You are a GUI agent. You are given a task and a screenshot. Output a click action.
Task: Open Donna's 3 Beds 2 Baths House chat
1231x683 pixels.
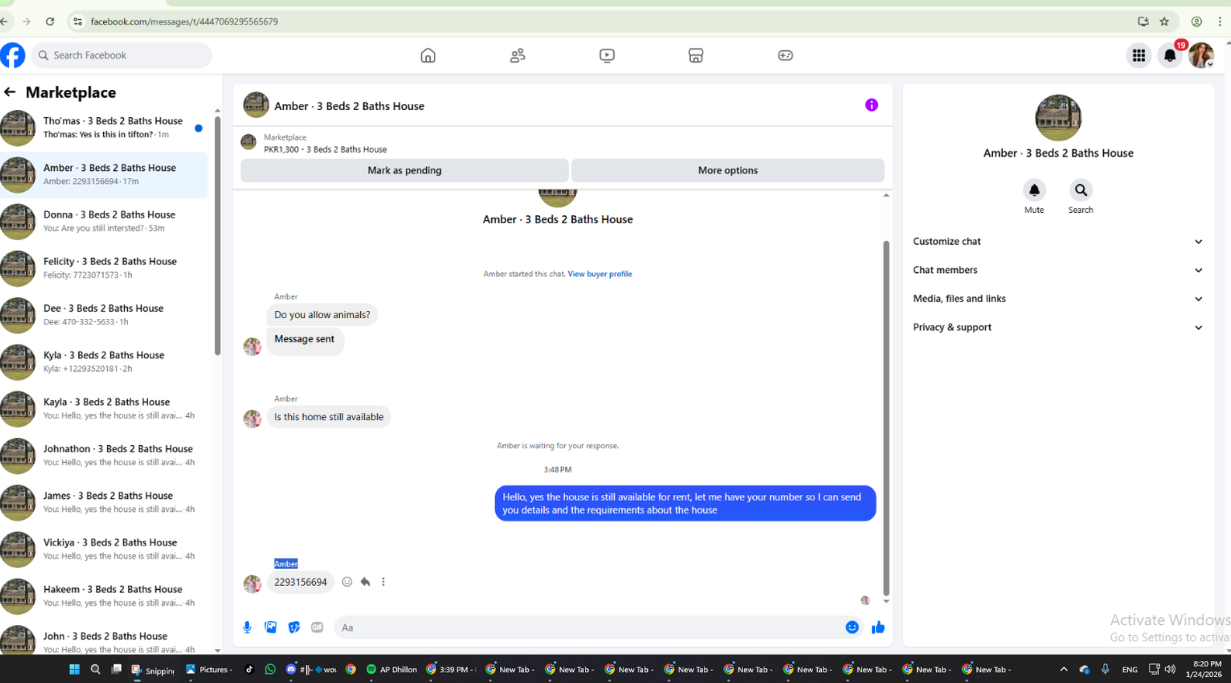pyautogui.click(x=104, y=221)
